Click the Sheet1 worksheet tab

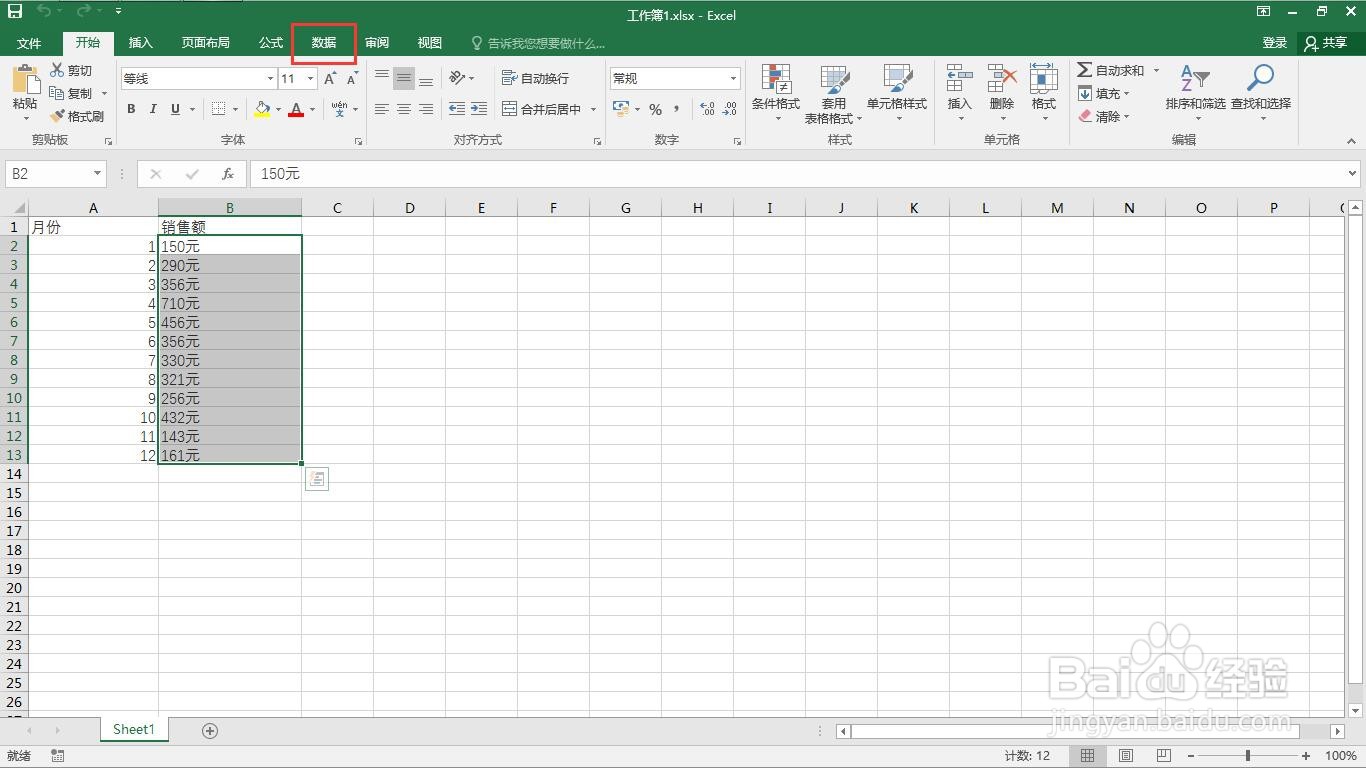coord(134,730)
